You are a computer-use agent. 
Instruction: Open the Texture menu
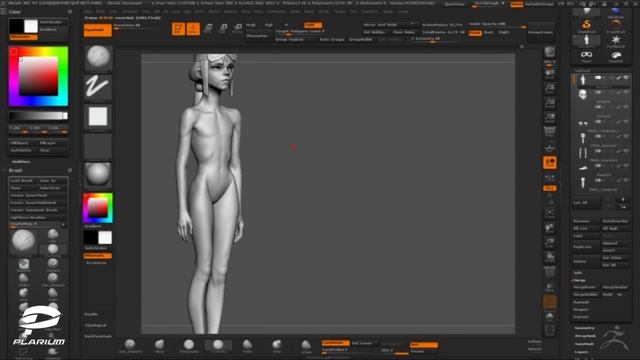point(340,11)
